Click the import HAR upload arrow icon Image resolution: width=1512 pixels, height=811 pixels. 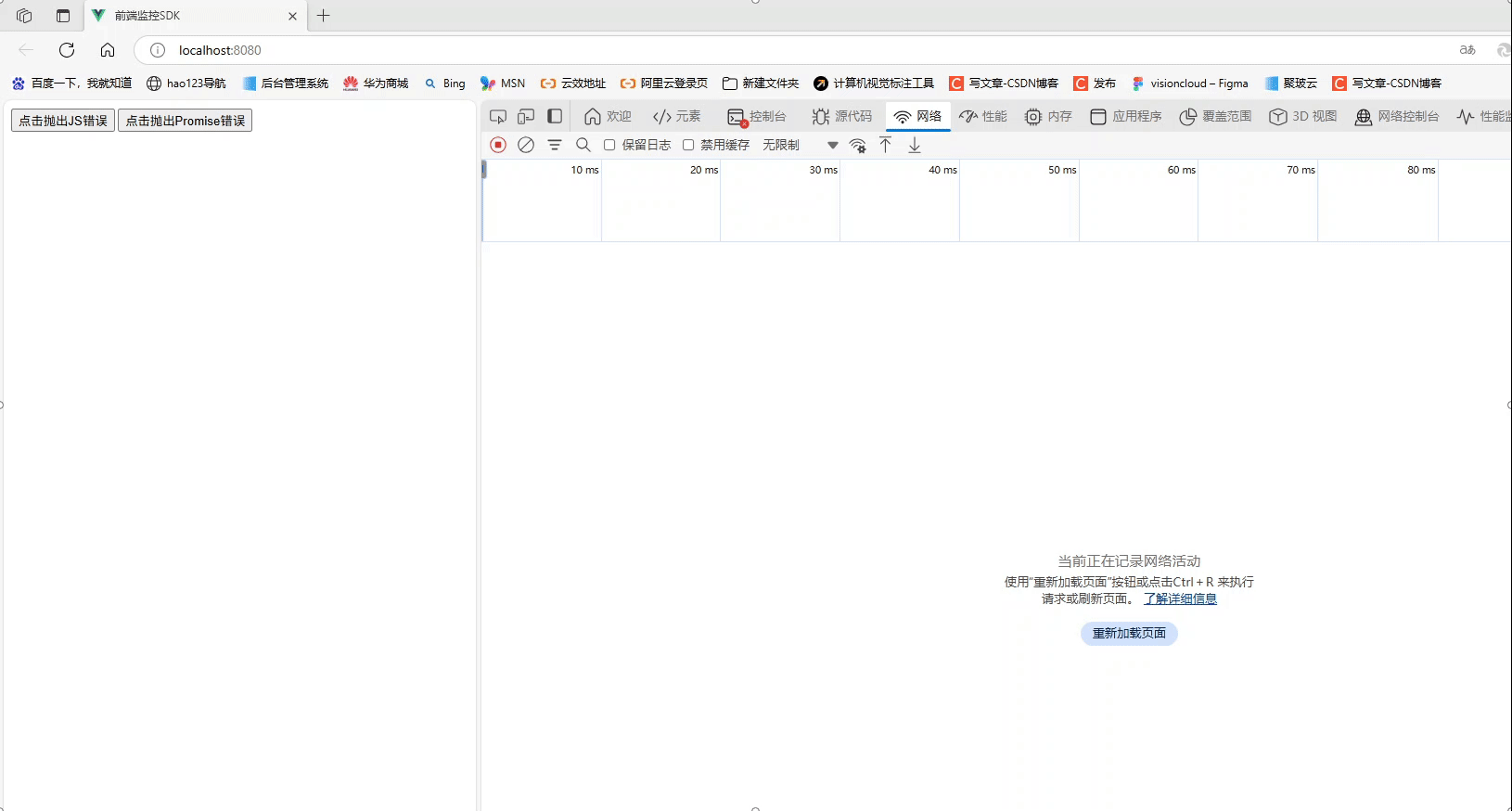coord(886,145)
